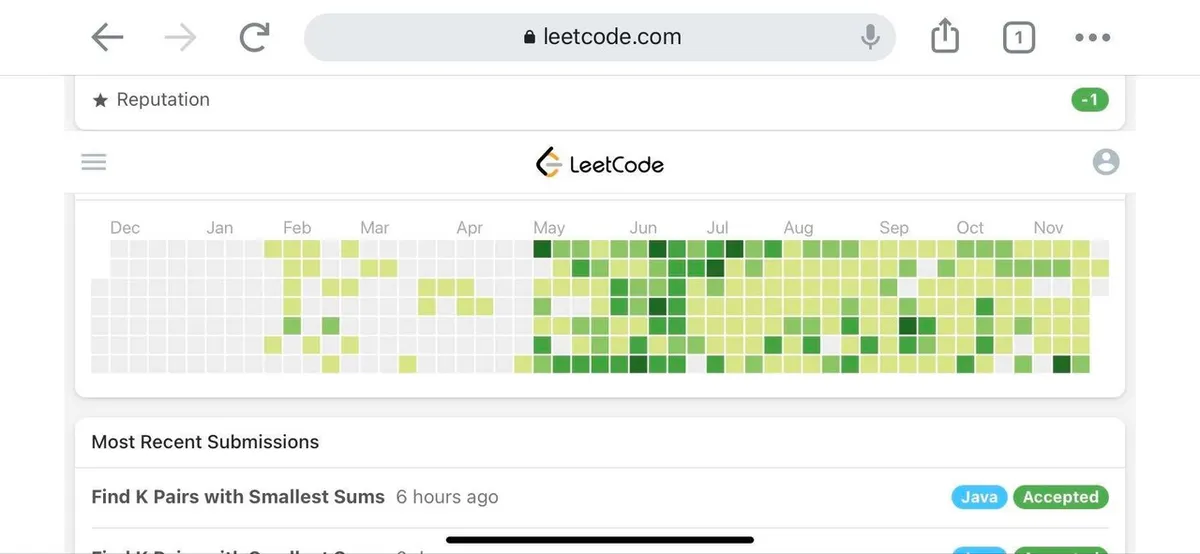
Task: Open the tab switcher showing 1 tab
Action: [1018, 38]
